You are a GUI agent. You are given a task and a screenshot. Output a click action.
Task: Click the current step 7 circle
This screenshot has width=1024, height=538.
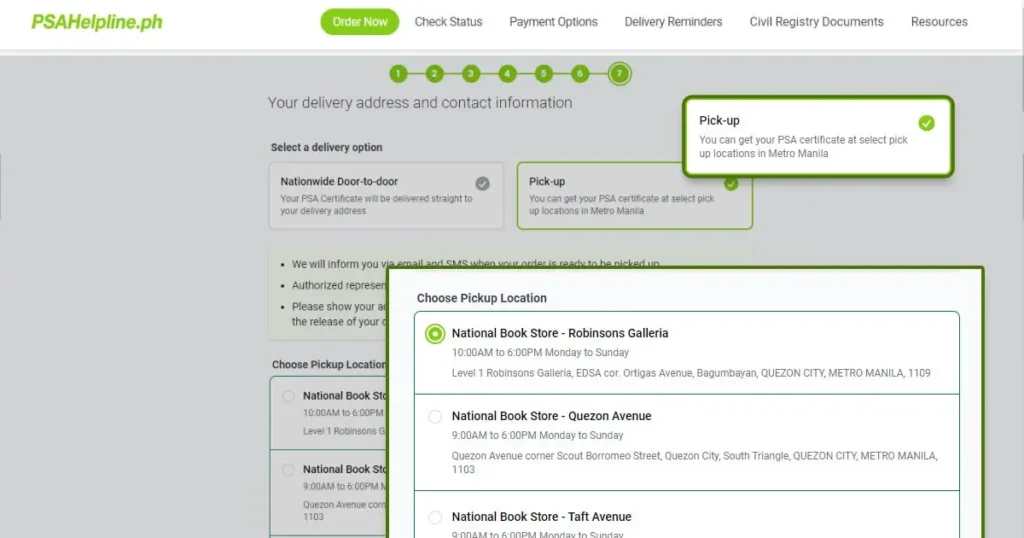click(619, 74)
